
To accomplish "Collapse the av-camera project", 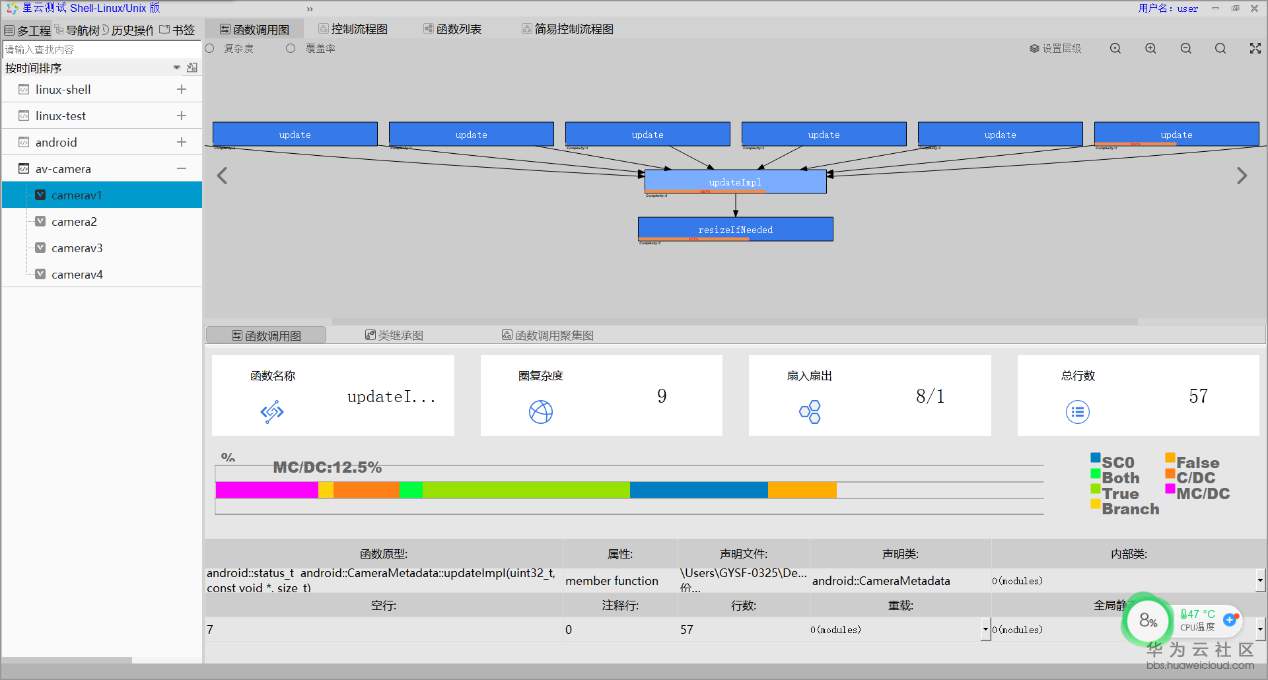I will tap(181, 169).
